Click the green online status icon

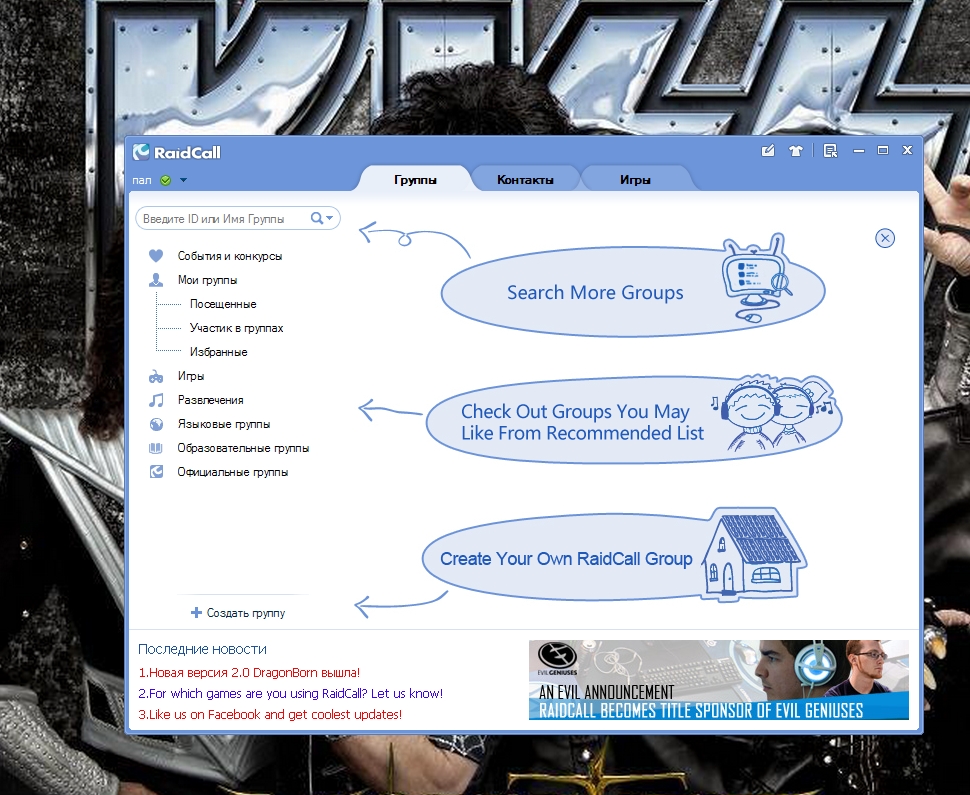[x=165, y=180]
